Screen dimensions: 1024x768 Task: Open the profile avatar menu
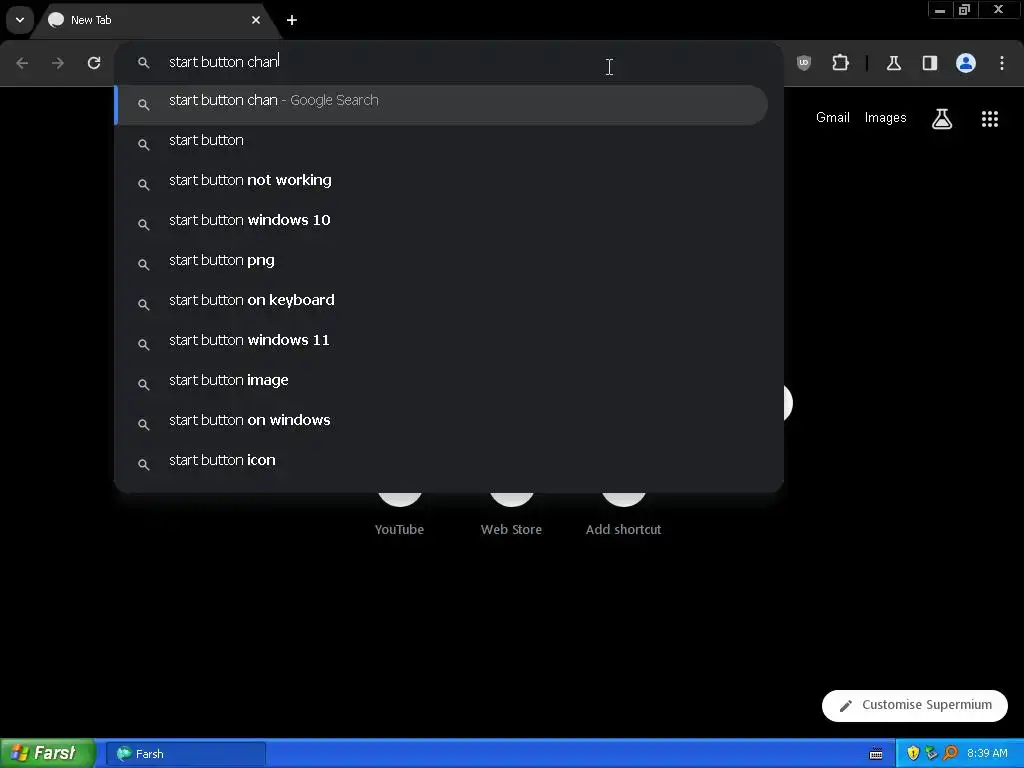click(x=966, y=63)
